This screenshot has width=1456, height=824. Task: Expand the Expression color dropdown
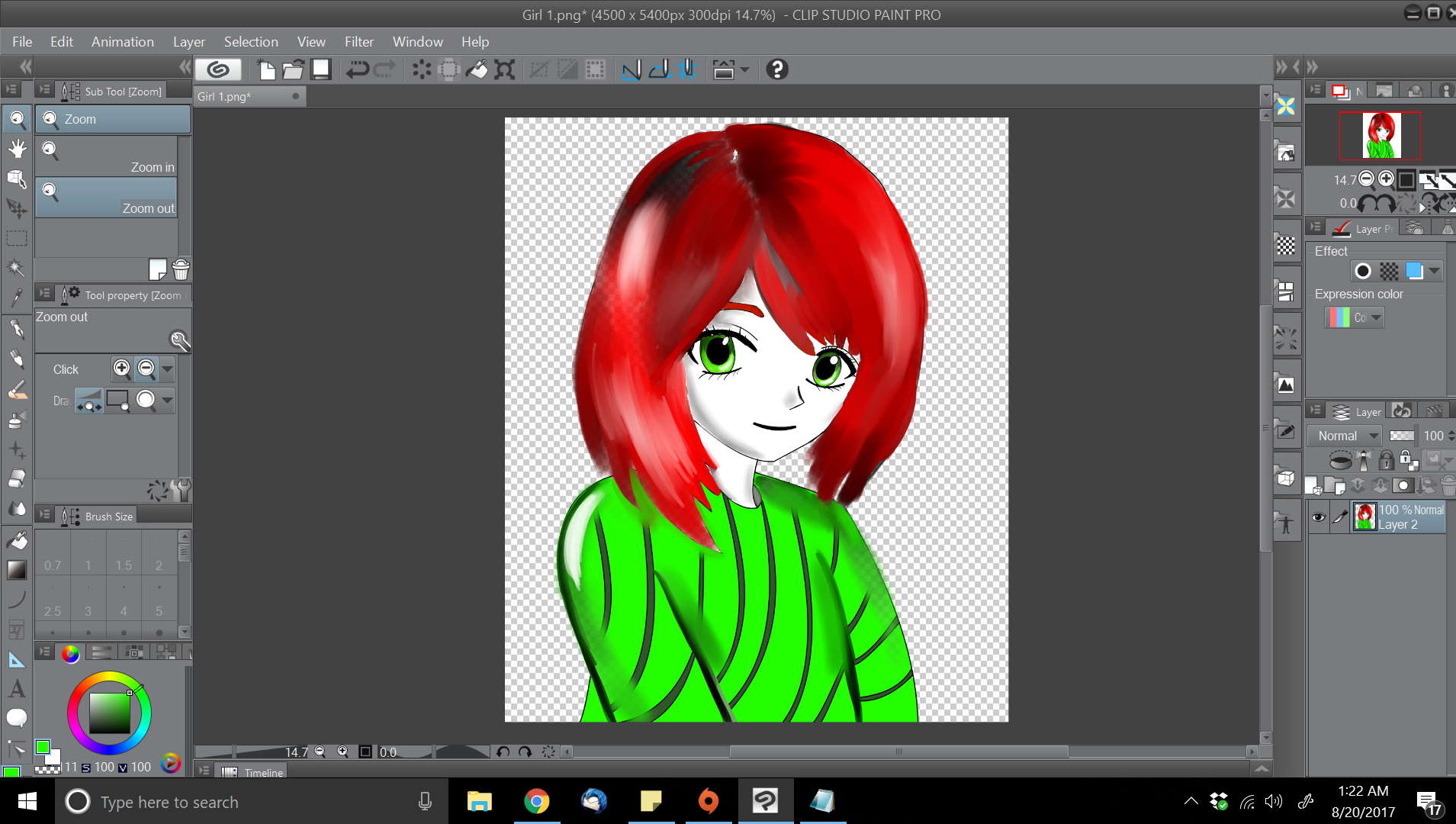click(1376, 317)
